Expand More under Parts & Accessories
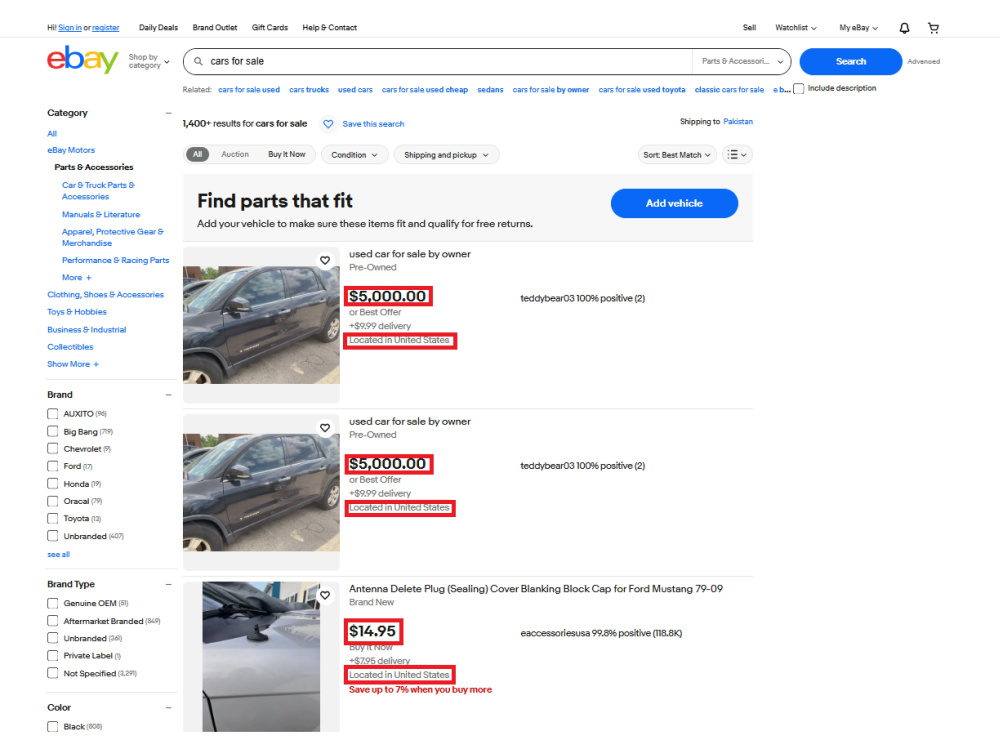The height and width of the screenshot is (750, 1000). pos(77,277)
